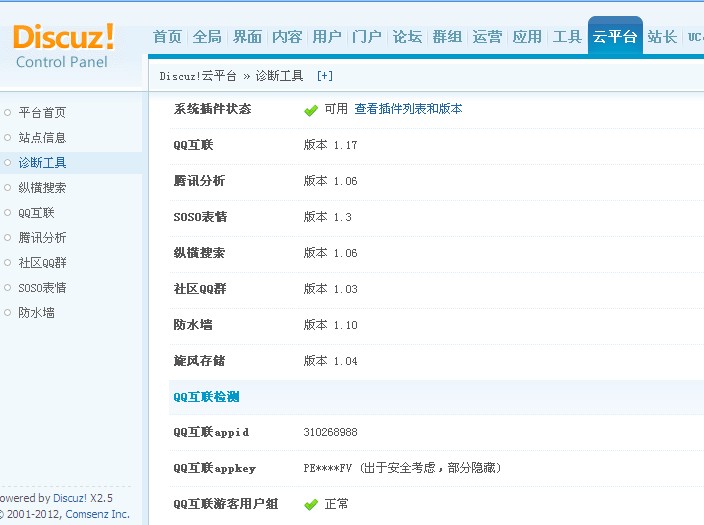Click the 系统插件状态 row label
Screen dimensions: 704x525
pyautogui.click(x=212, y=109)
